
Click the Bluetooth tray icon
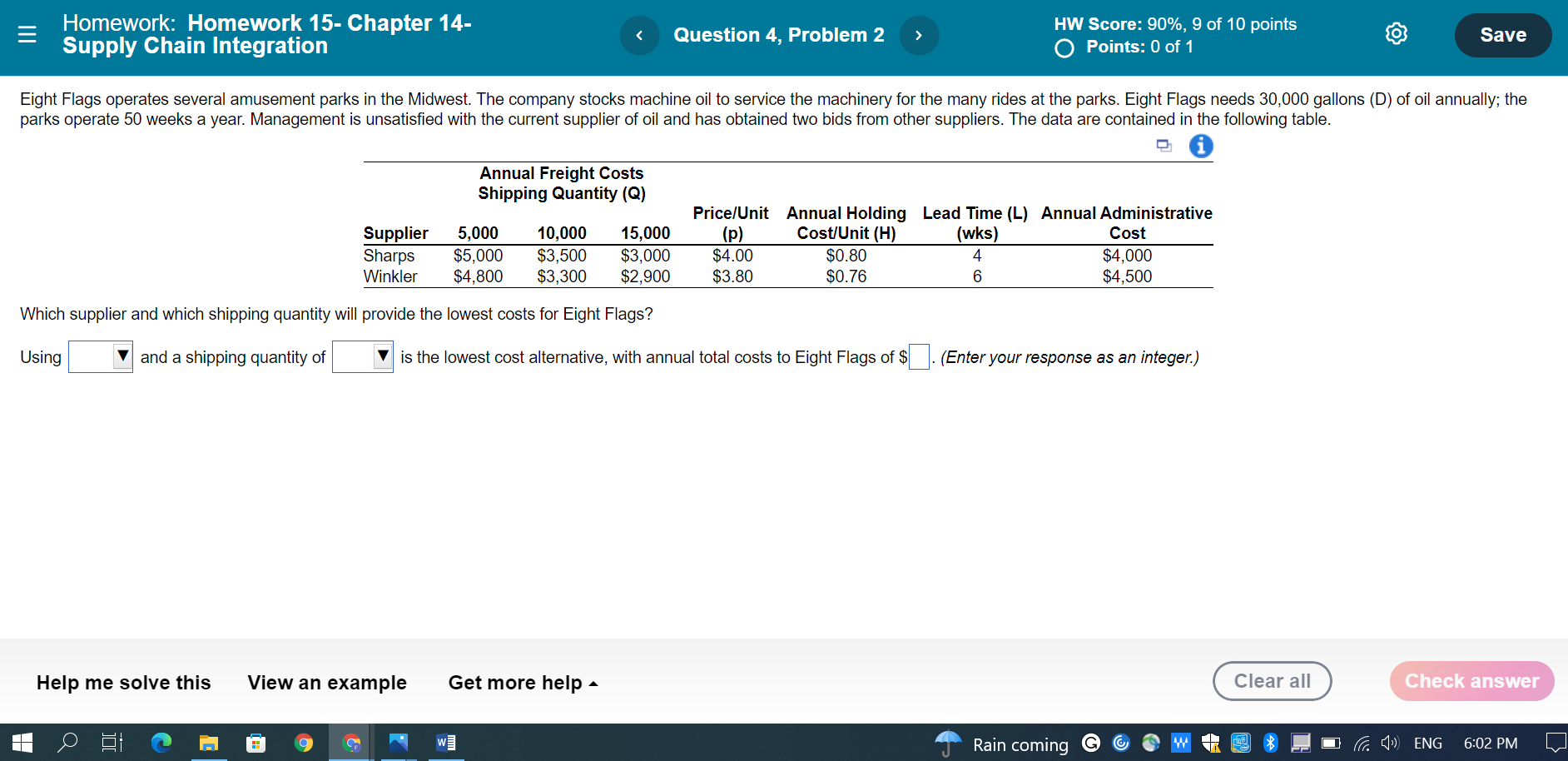tap(1270, 743)
